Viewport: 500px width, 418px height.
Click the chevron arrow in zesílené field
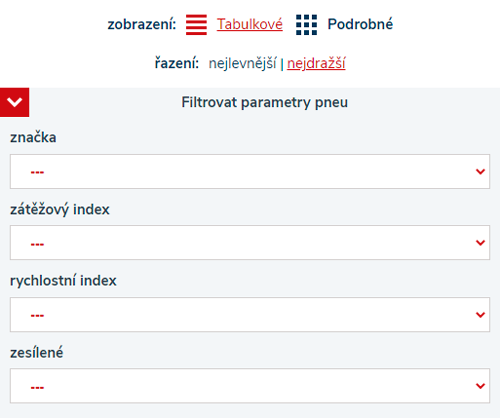tap(480, 386)
